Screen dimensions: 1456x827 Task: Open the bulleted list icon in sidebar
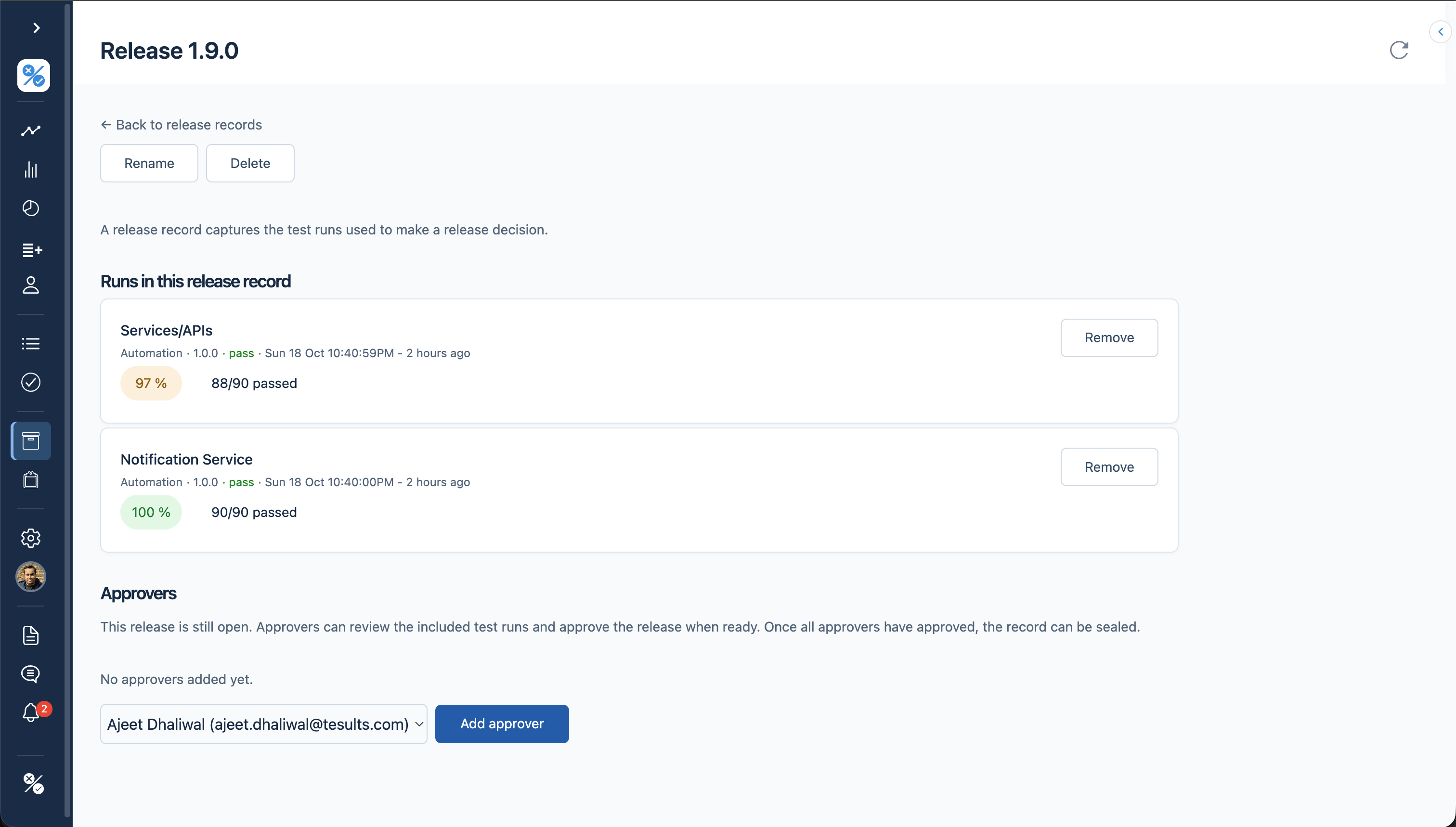pos(31,344)
